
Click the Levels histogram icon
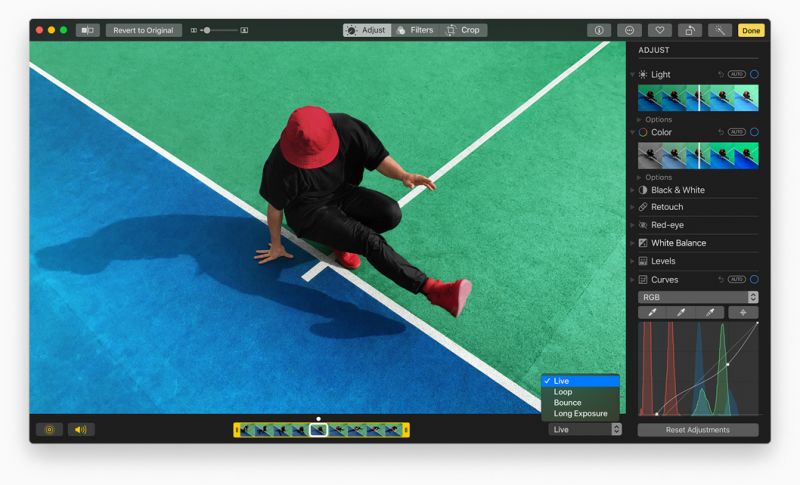point(643,261)
